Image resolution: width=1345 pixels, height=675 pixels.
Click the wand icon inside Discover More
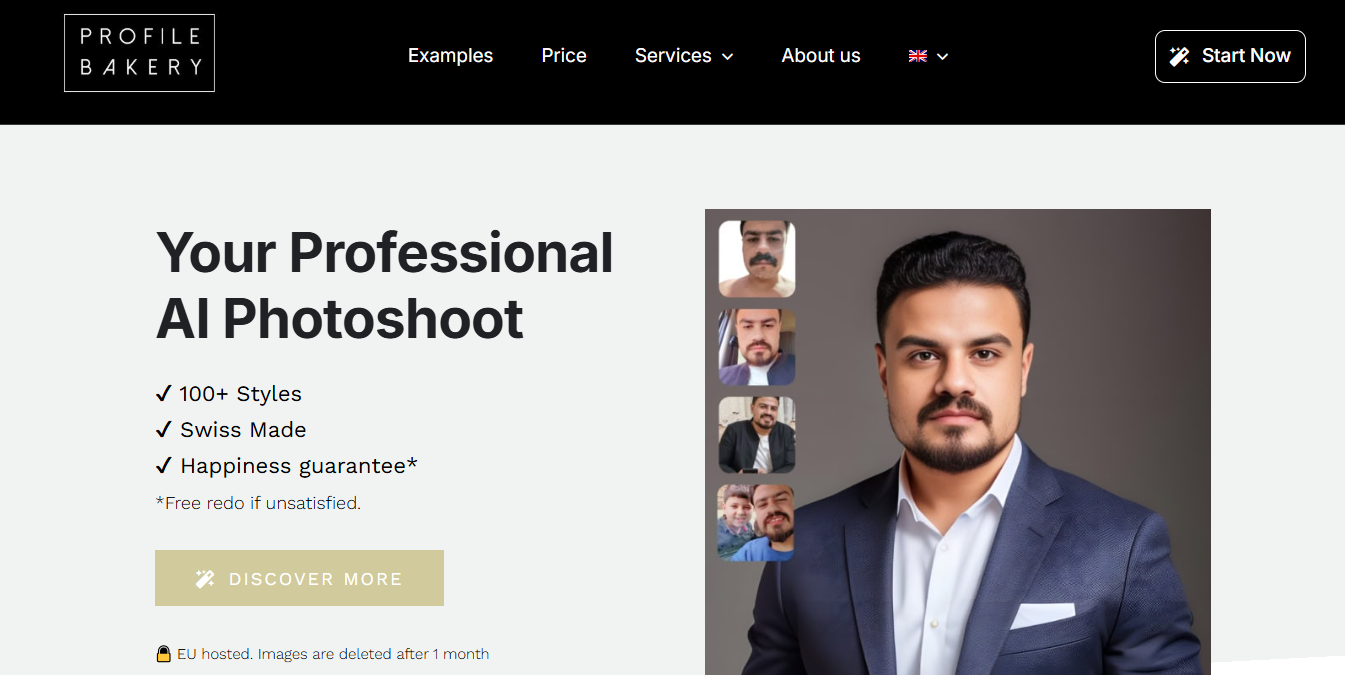[205, 579]
